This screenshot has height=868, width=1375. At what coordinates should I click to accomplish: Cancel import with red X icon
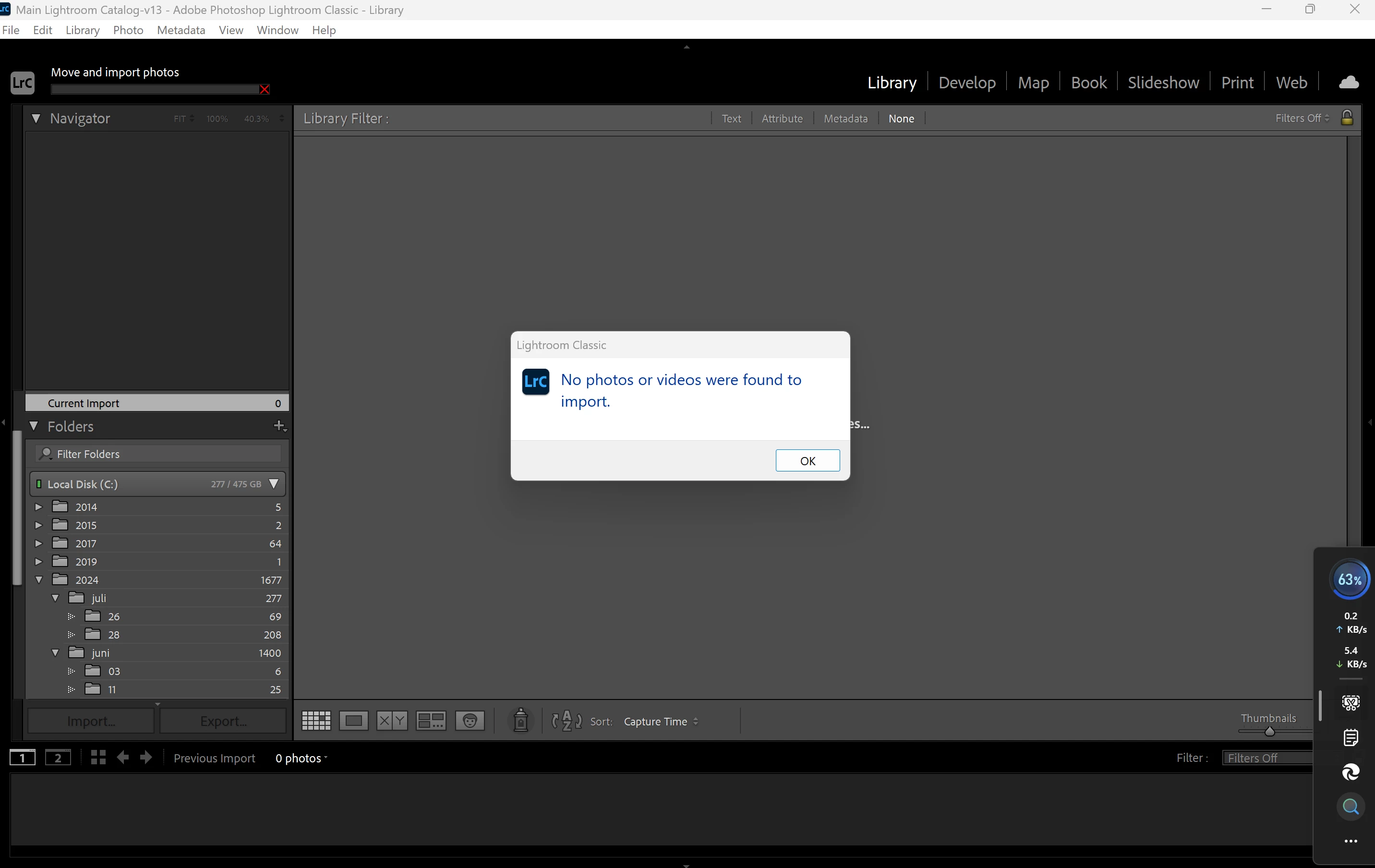pyautogui.click(x=265, y=89)
